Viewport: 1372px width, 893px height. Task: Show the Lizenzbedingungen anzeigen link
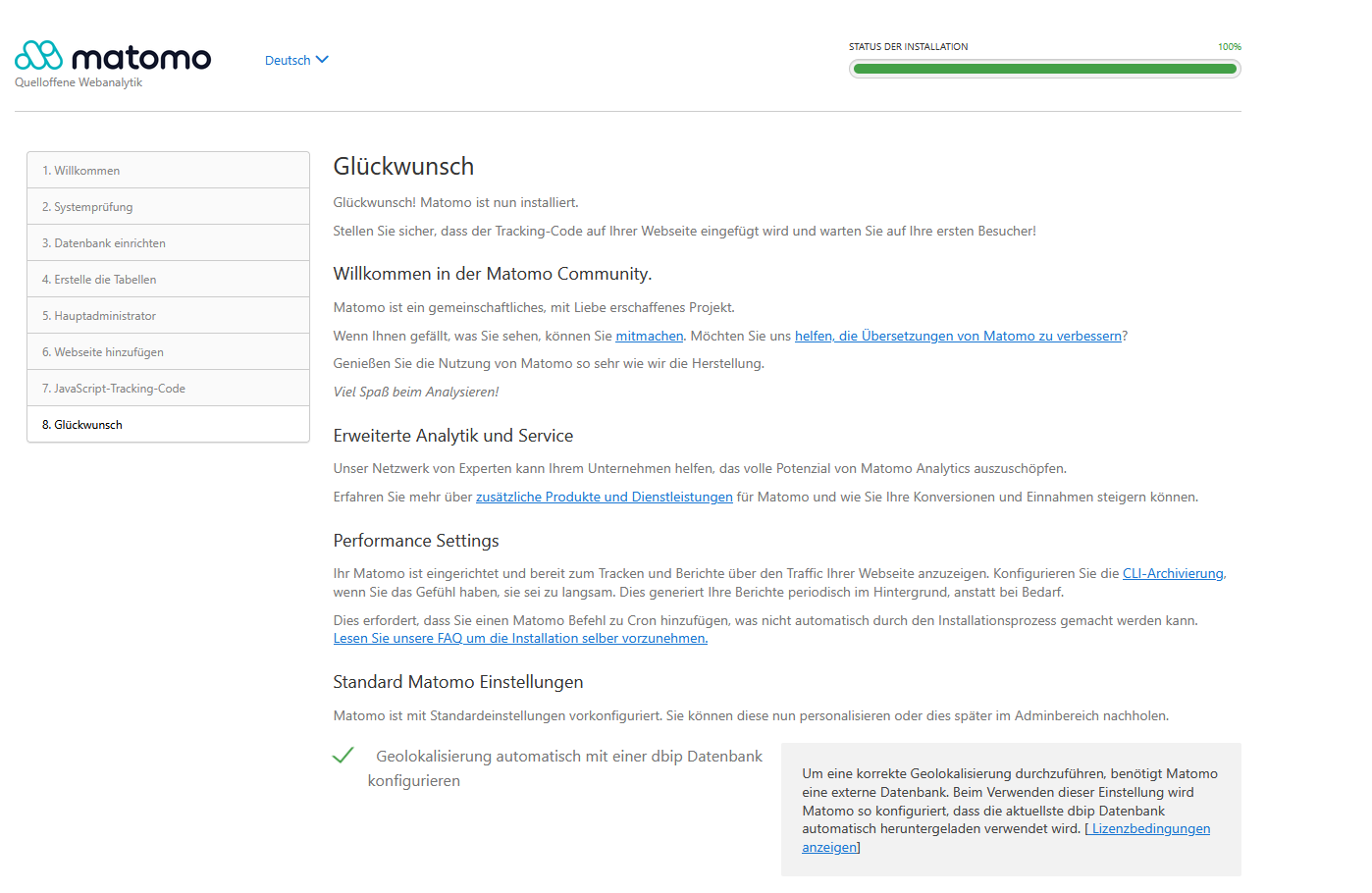click(1006, 838)
